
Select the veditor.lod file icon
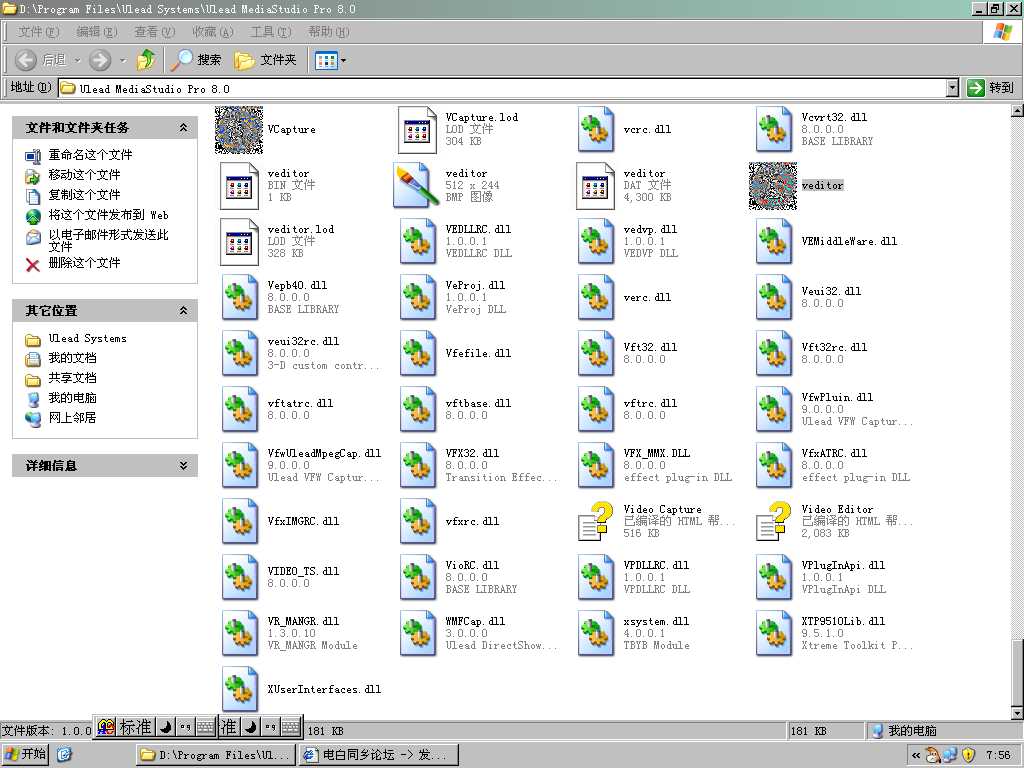pos(239,242)
